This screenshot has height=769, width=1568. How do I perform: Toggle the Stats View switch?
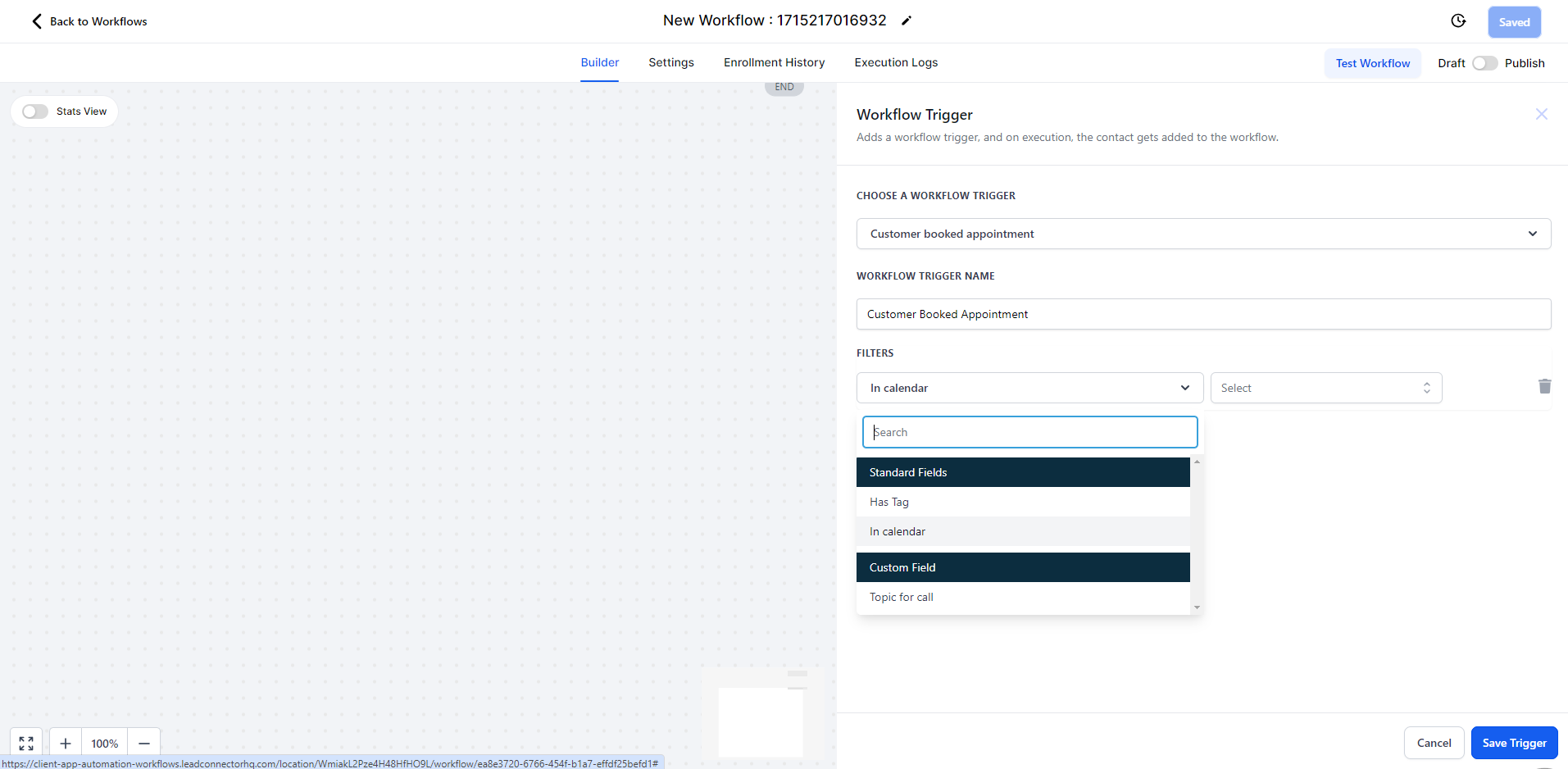click(35, 111)
